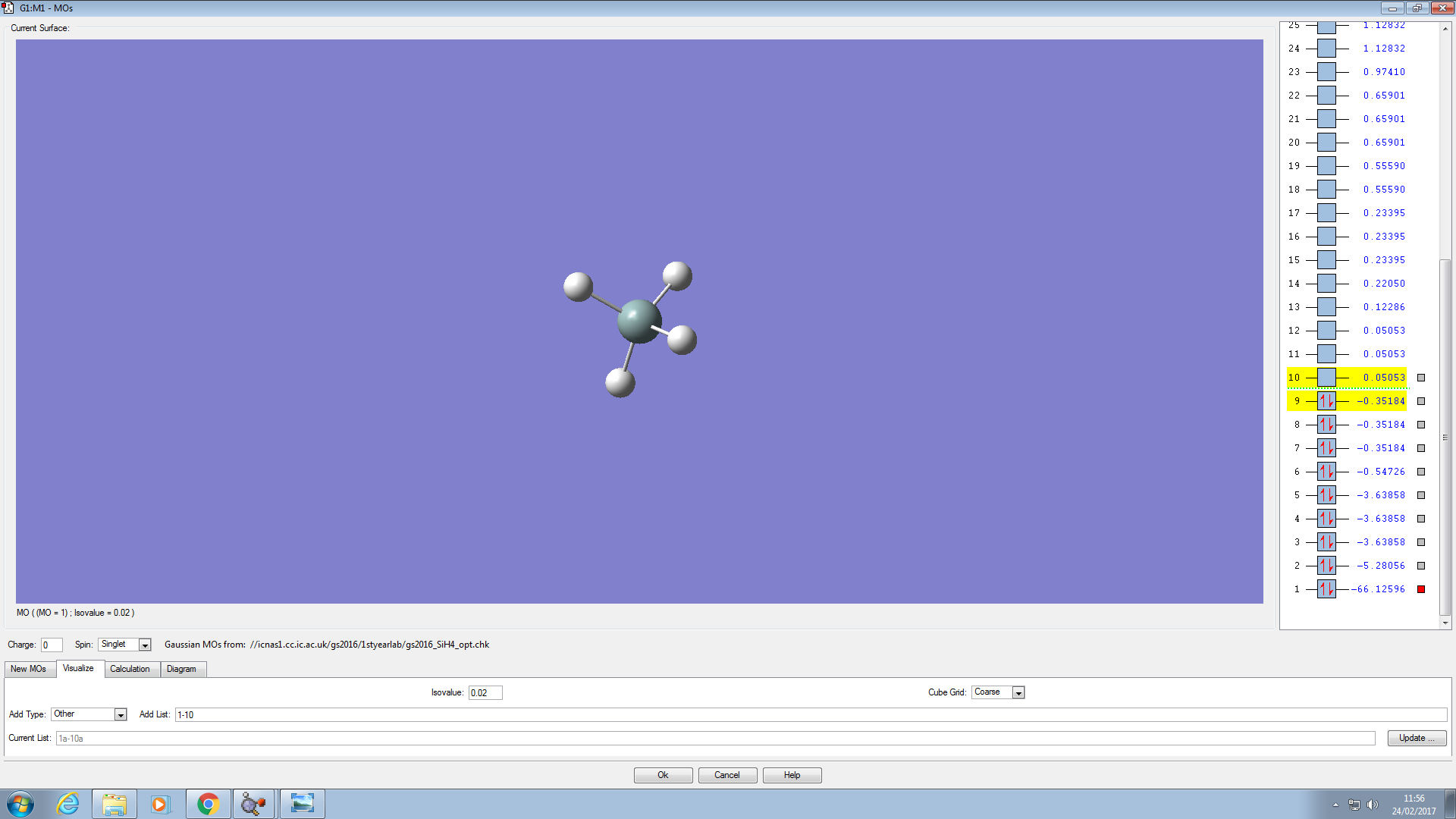Select the orbital box for MO 24

pyautogui.click(x=1326, y=49)
